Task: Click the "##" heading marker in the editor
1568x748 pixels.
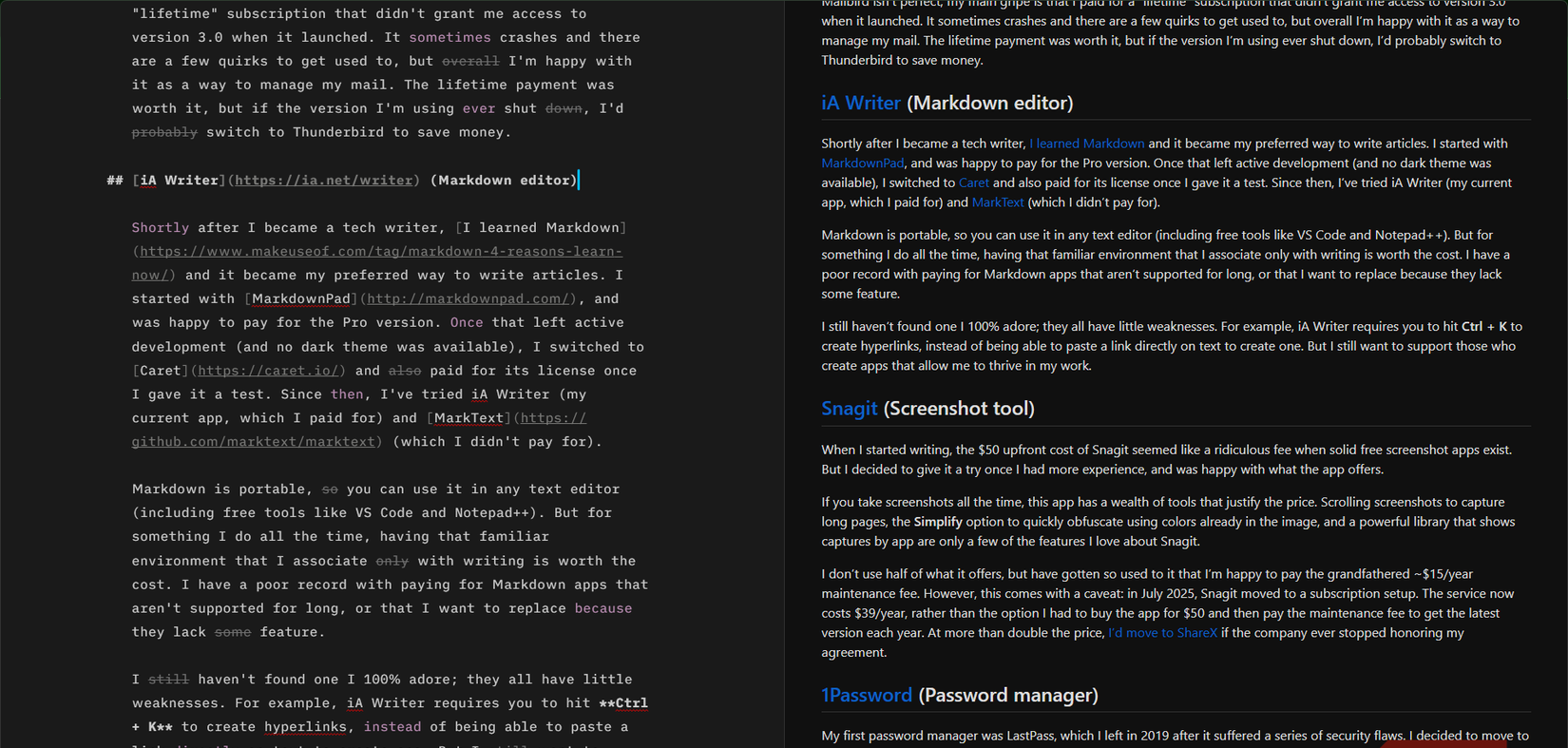Action: click(115, 180)
